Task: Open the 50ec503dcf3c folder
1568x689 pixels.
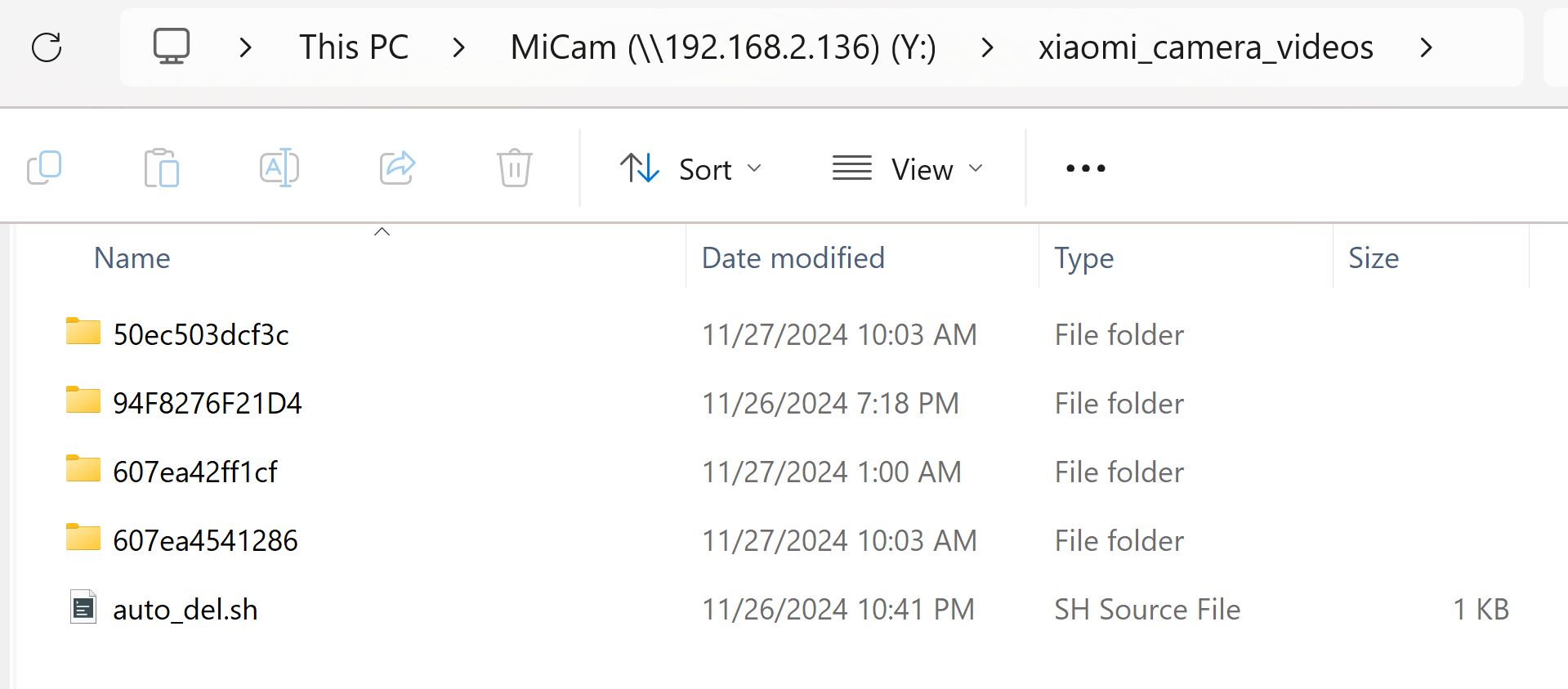Action: (x=201, y=333)
